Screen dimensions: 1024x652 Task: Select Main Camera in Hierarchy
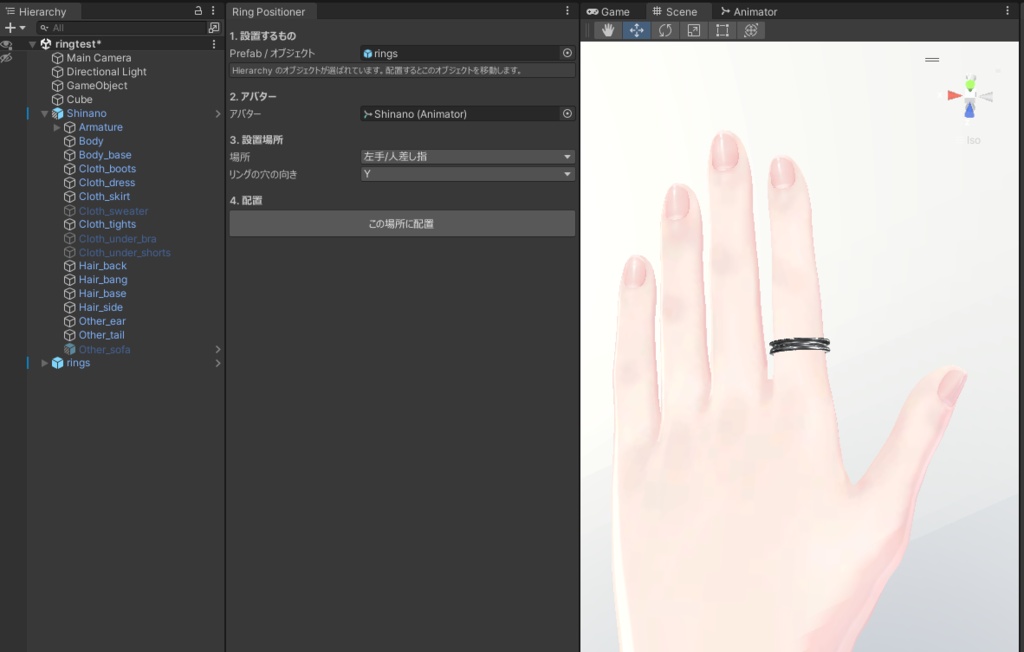point(99,58)
